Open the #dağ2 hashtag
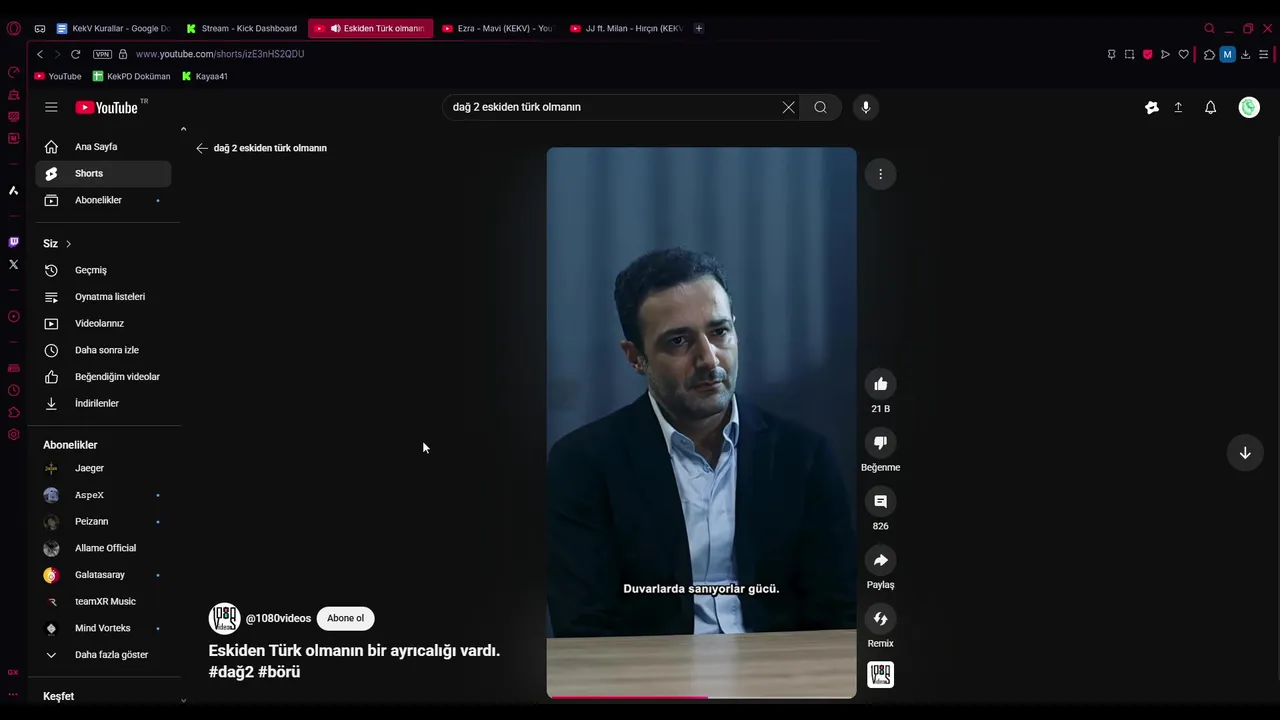This screenshot has height=720, width=1280. point(231,672)
